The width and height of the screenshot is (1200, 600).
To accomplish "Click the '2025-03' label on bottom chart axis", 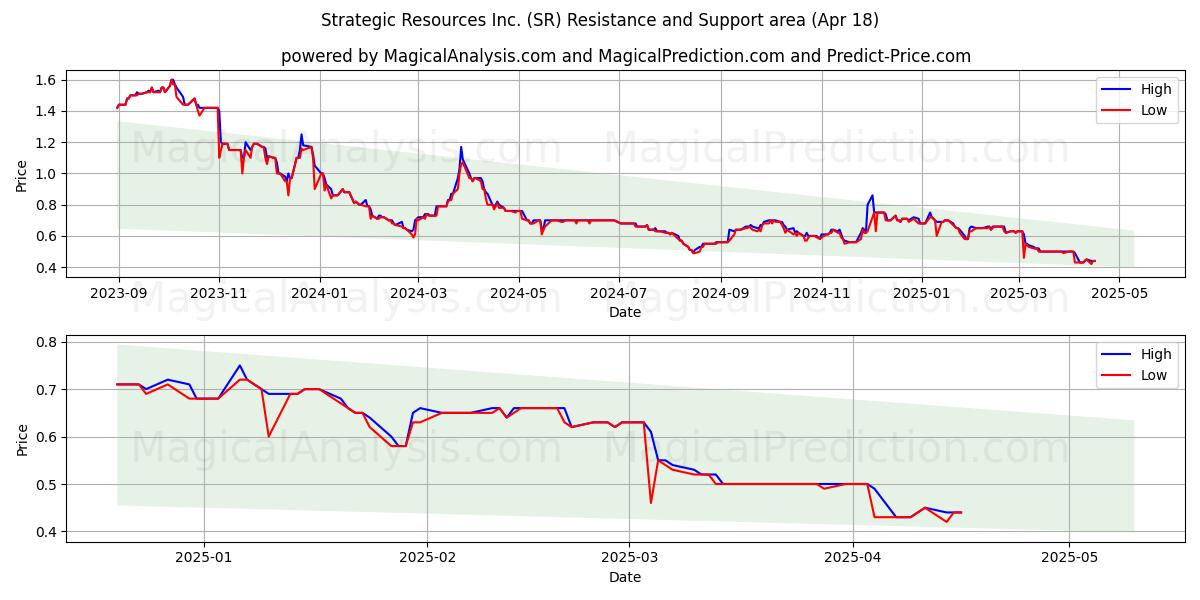I will pyautogui.click(x=631, y=559).
